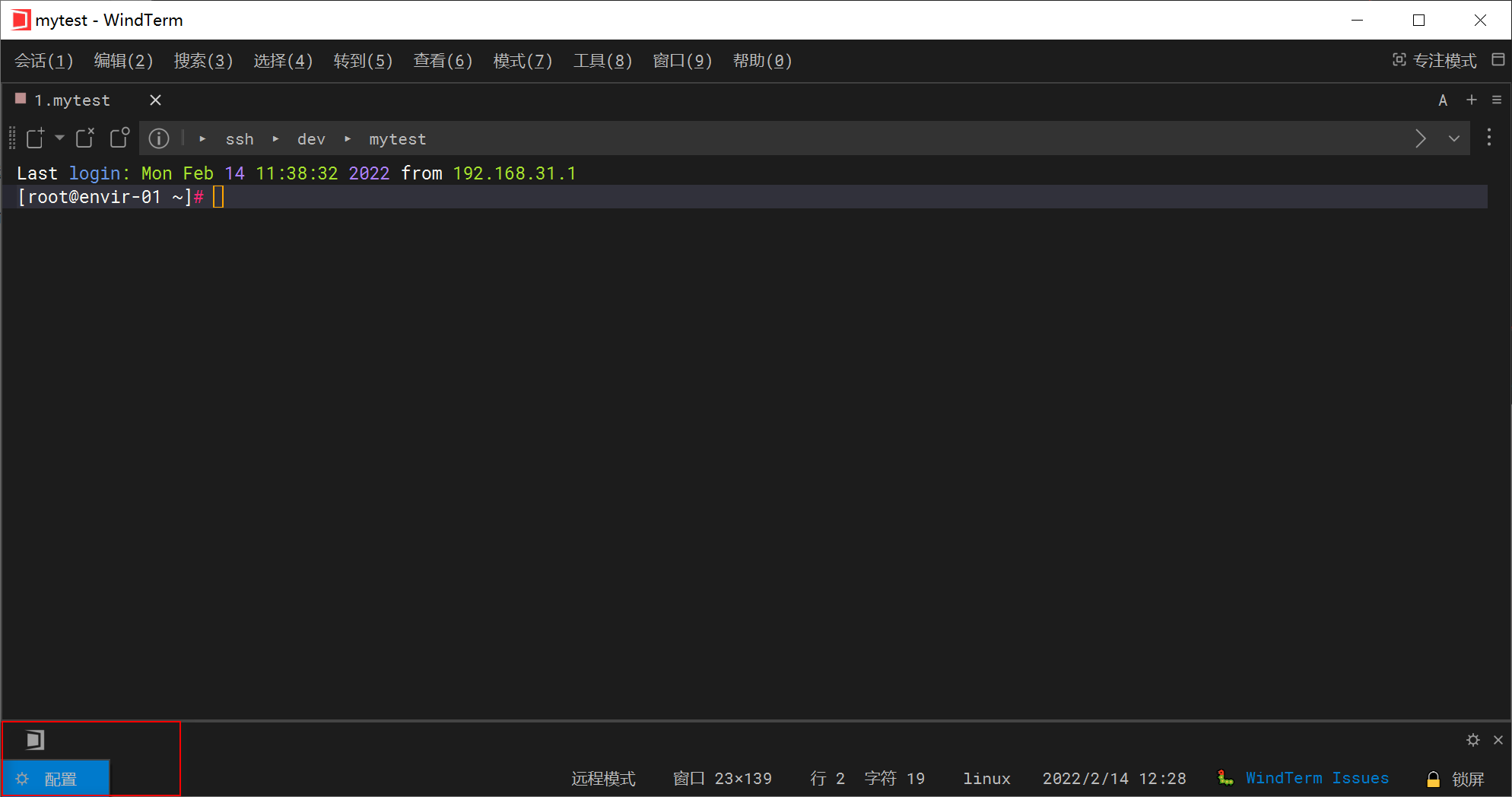Open the WindTerm Issues link

[1317, 778]
